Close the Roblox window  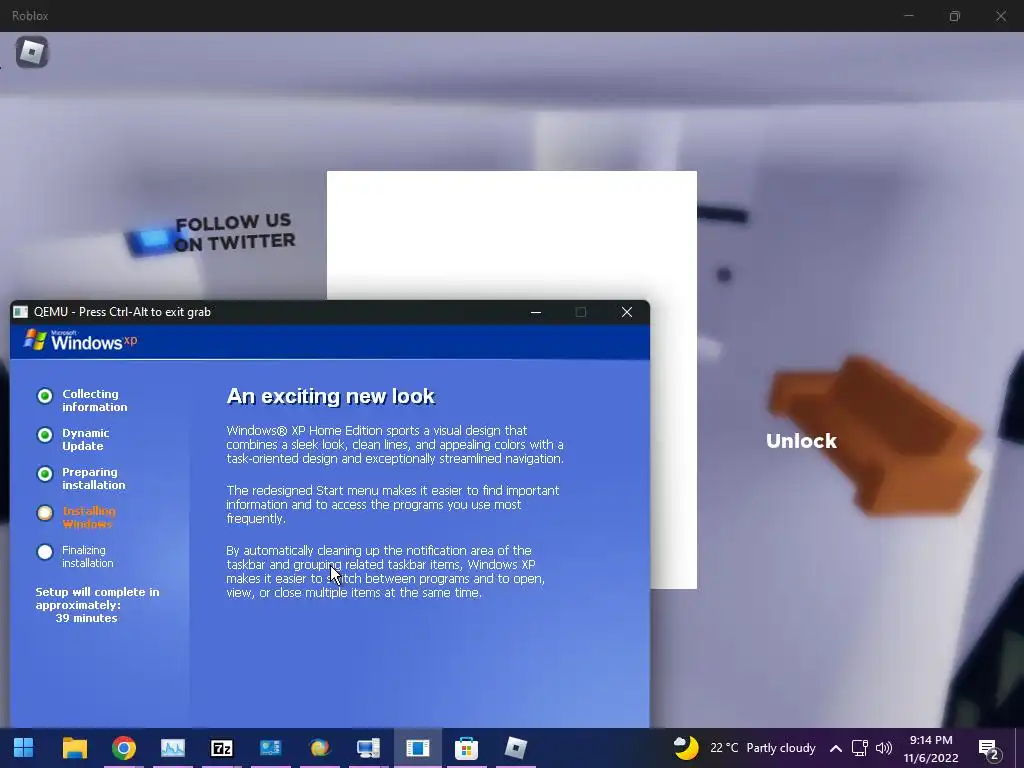tap(1001, 16)
